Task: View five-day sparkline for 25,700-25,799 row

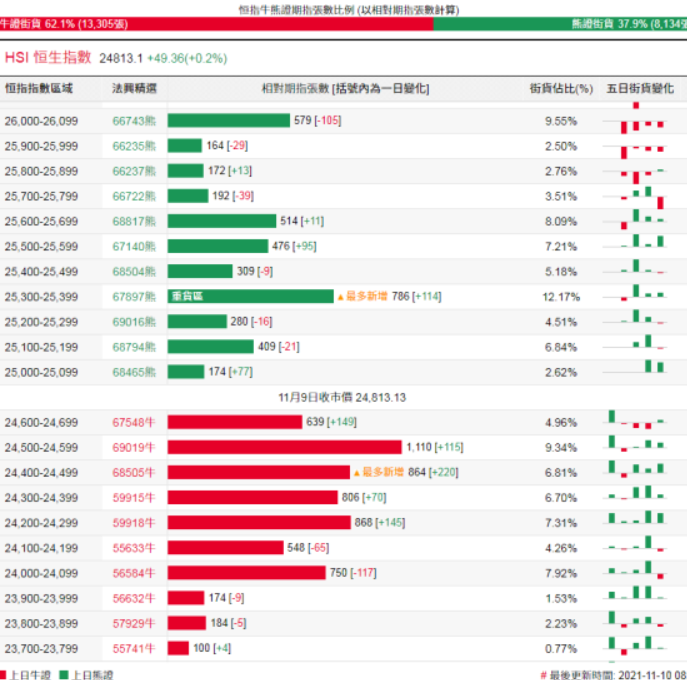Action: click(x=635, y=197)
